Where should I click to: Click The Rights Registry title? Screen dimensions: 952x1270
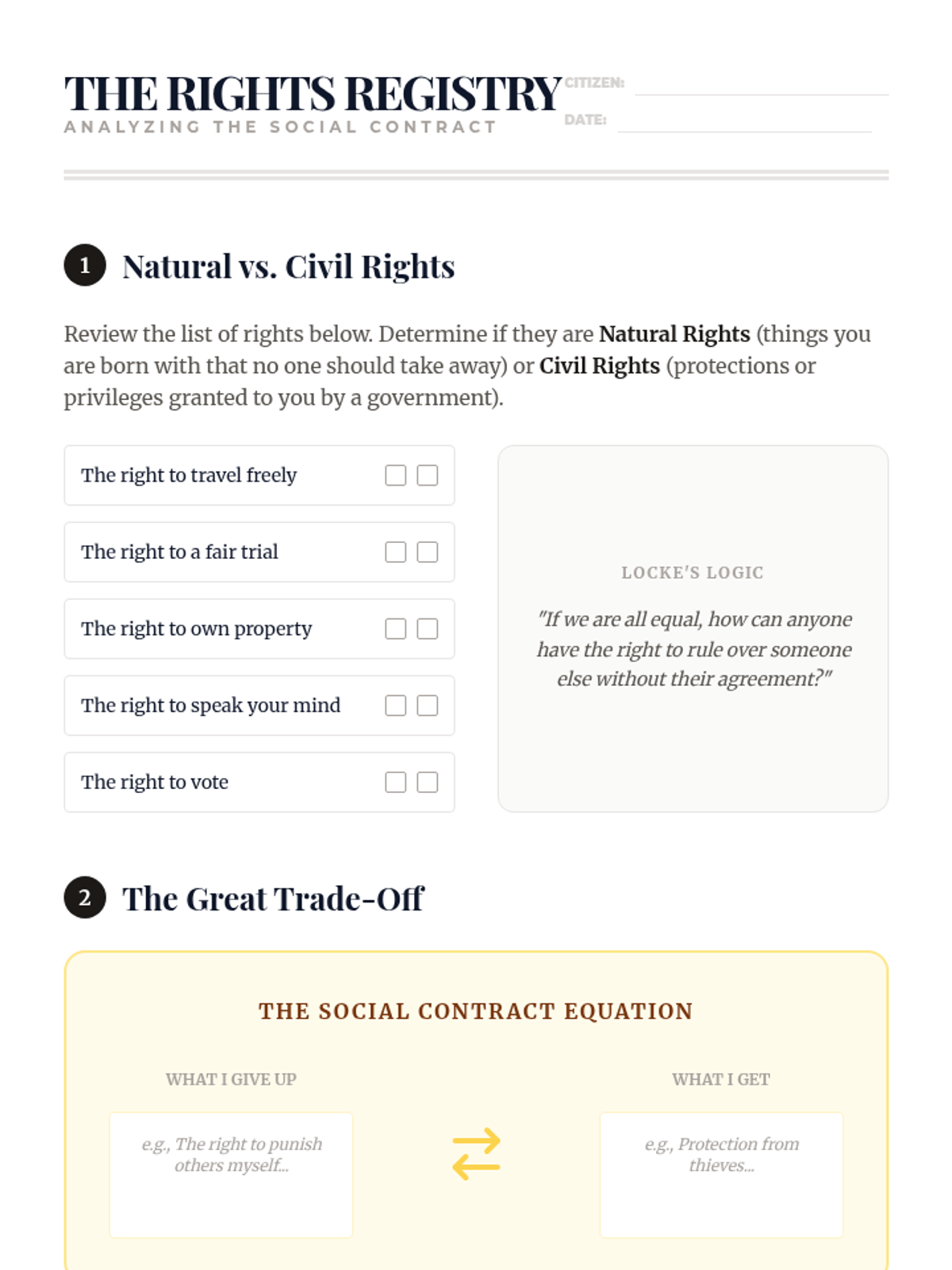(313, 94)
